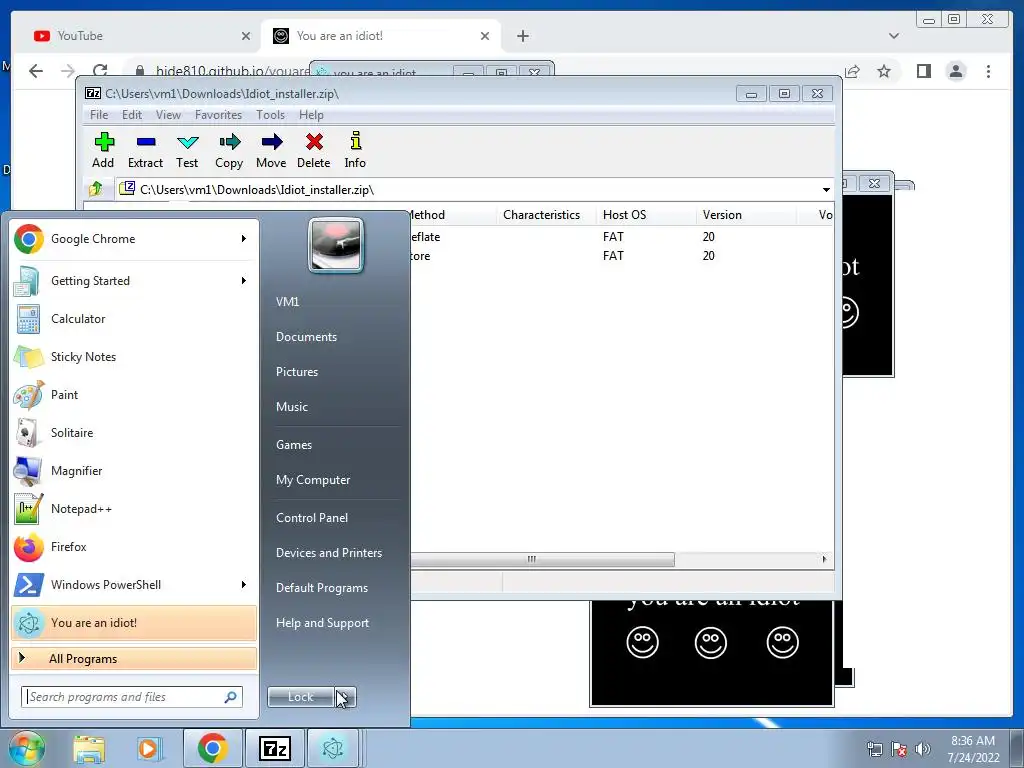
Task: Open the 7-Zip File menu
Action: pyautogui.click(x=99, y=115)
